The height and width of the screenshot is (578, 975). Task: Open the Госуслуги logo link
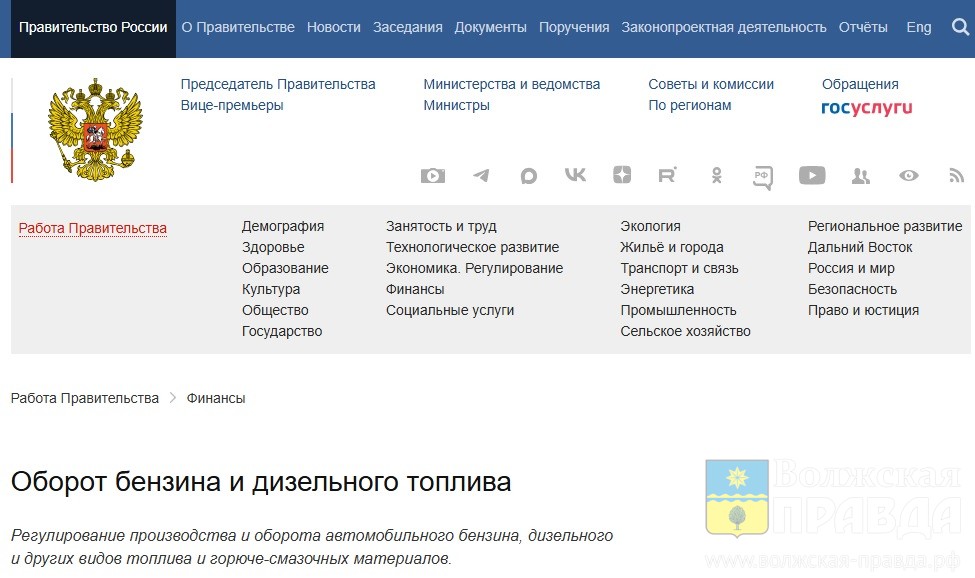coord(866,107)
